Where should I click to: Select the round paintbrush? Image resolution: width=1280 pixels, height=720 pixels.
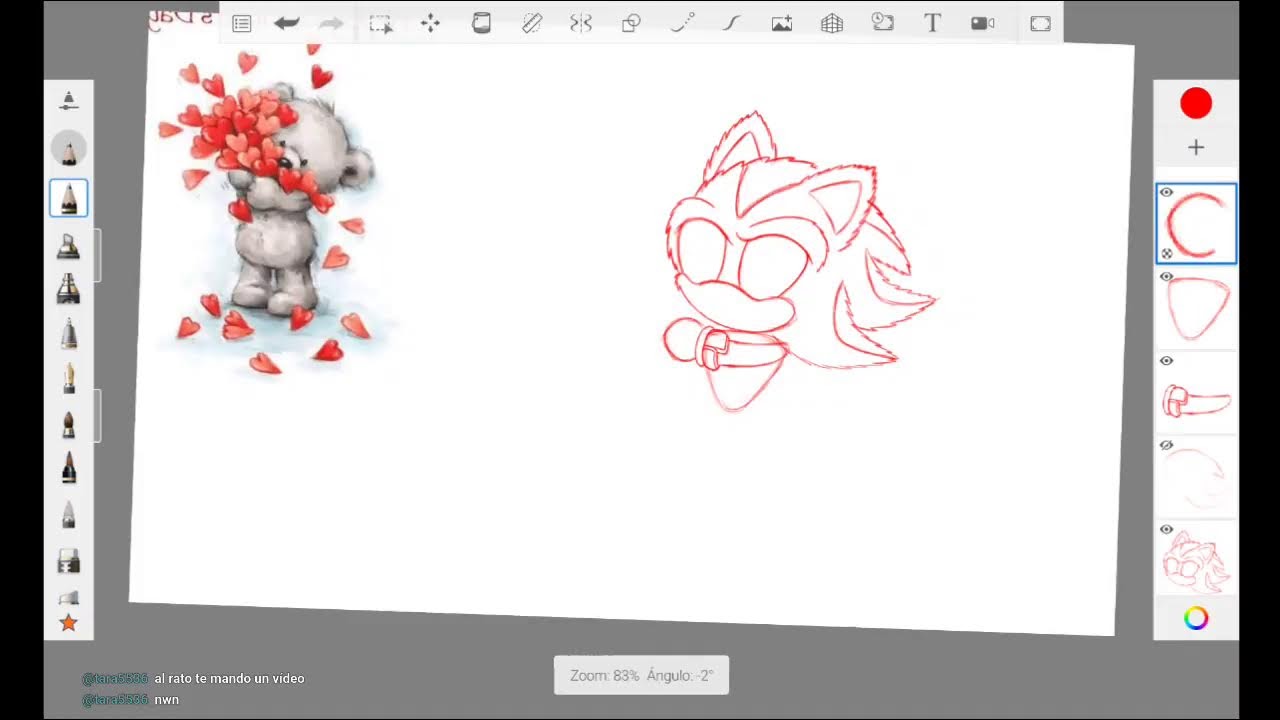click(x=69, y=424)
